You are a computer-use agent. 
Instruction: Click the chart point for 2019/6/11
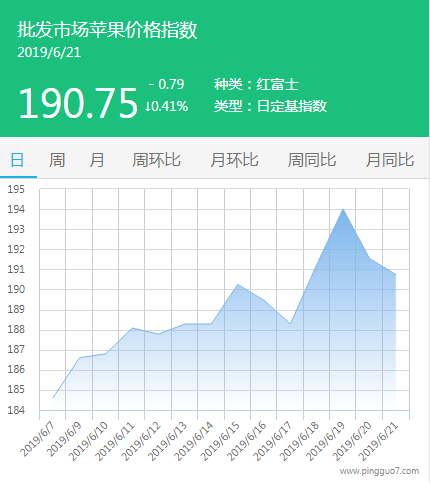132,328
